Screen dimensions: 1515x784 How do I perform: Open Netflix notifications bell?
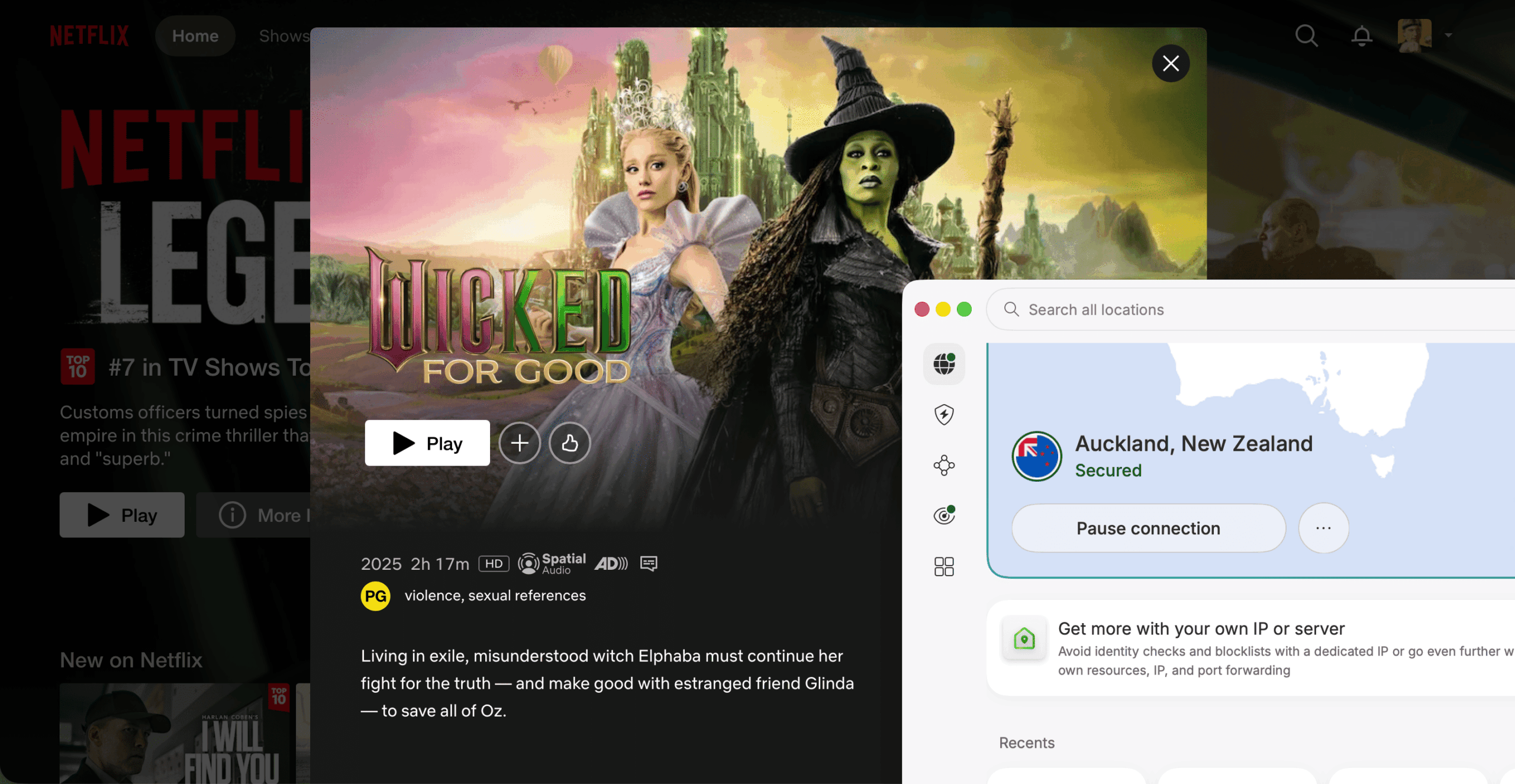click(1361, 36)
